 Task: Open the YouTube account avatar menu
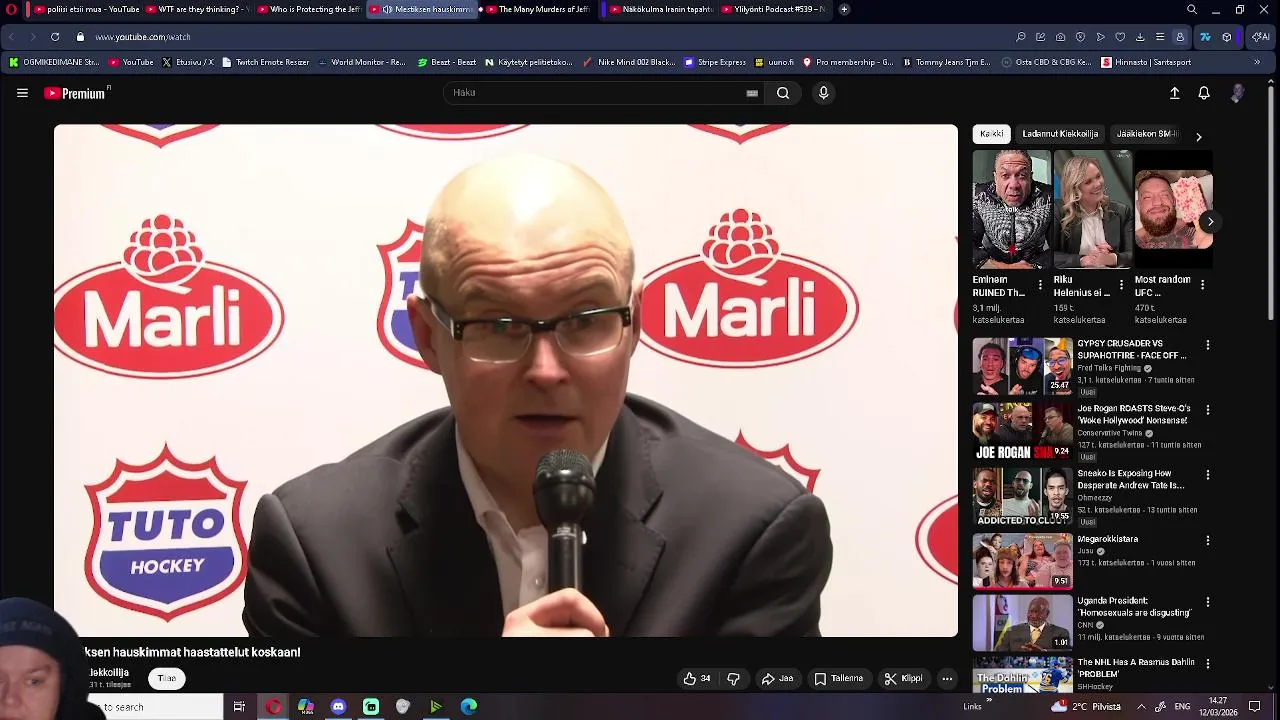[1238, 93]
